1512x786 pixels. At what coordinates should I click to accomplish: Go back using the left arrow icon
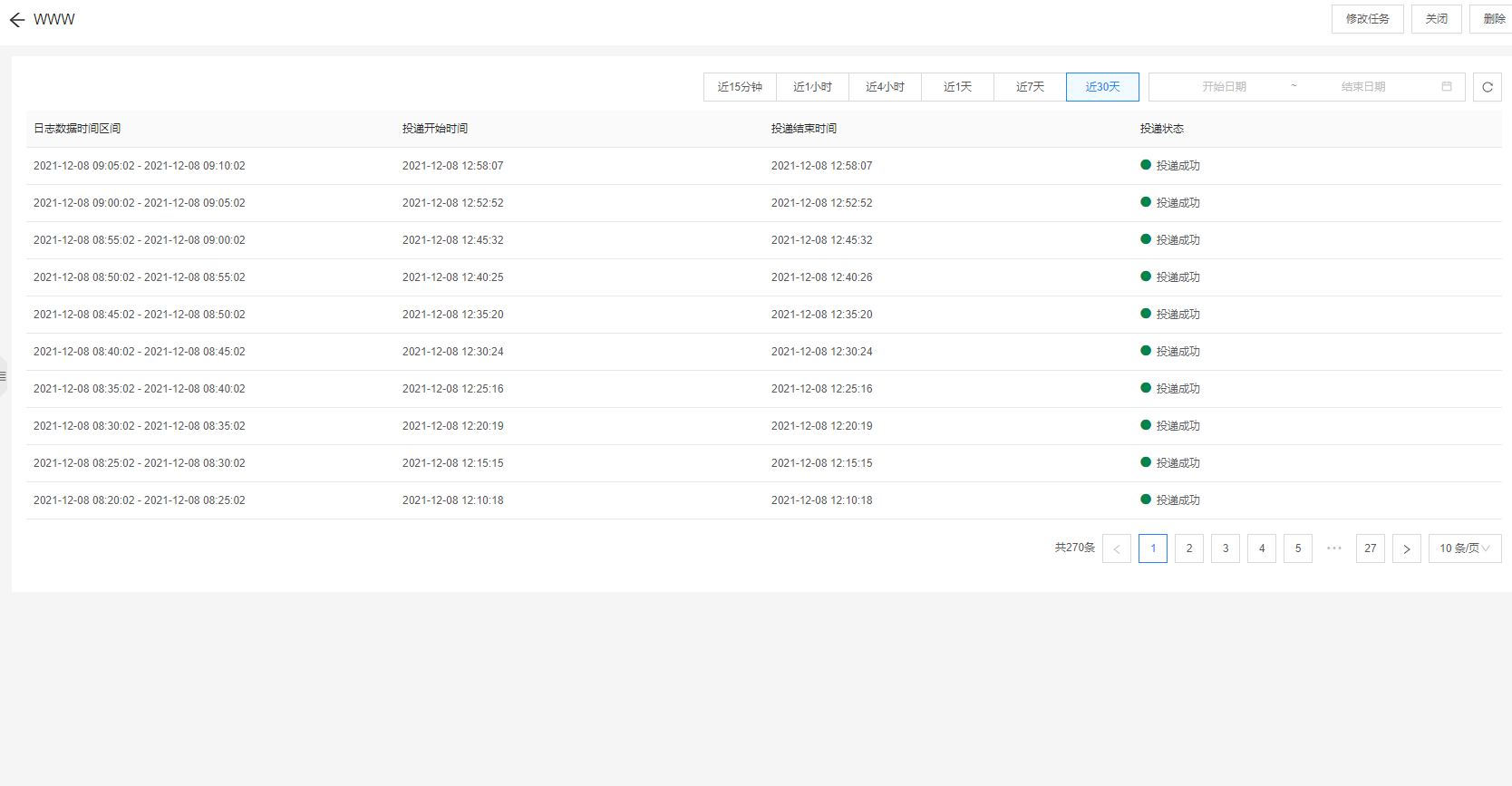tap(16, 19)
